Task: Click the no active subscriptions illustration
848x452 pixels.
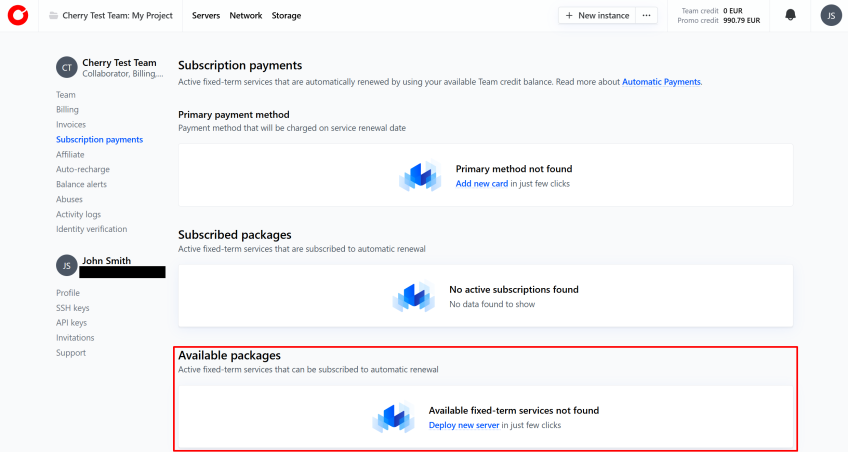Action: [414, 296]
